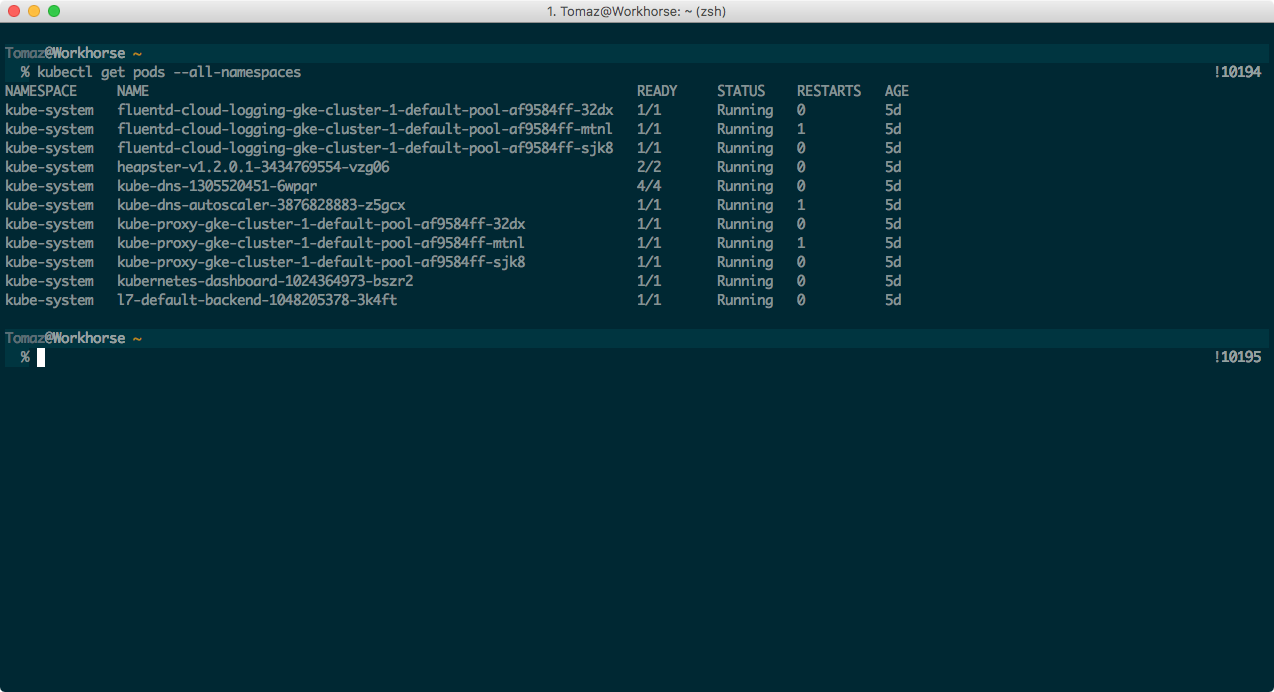1274x692 pixels.
Task: Click pod name heapster-v1.2.0.1-3434769554-vzg06
Action: click(253, 167)
